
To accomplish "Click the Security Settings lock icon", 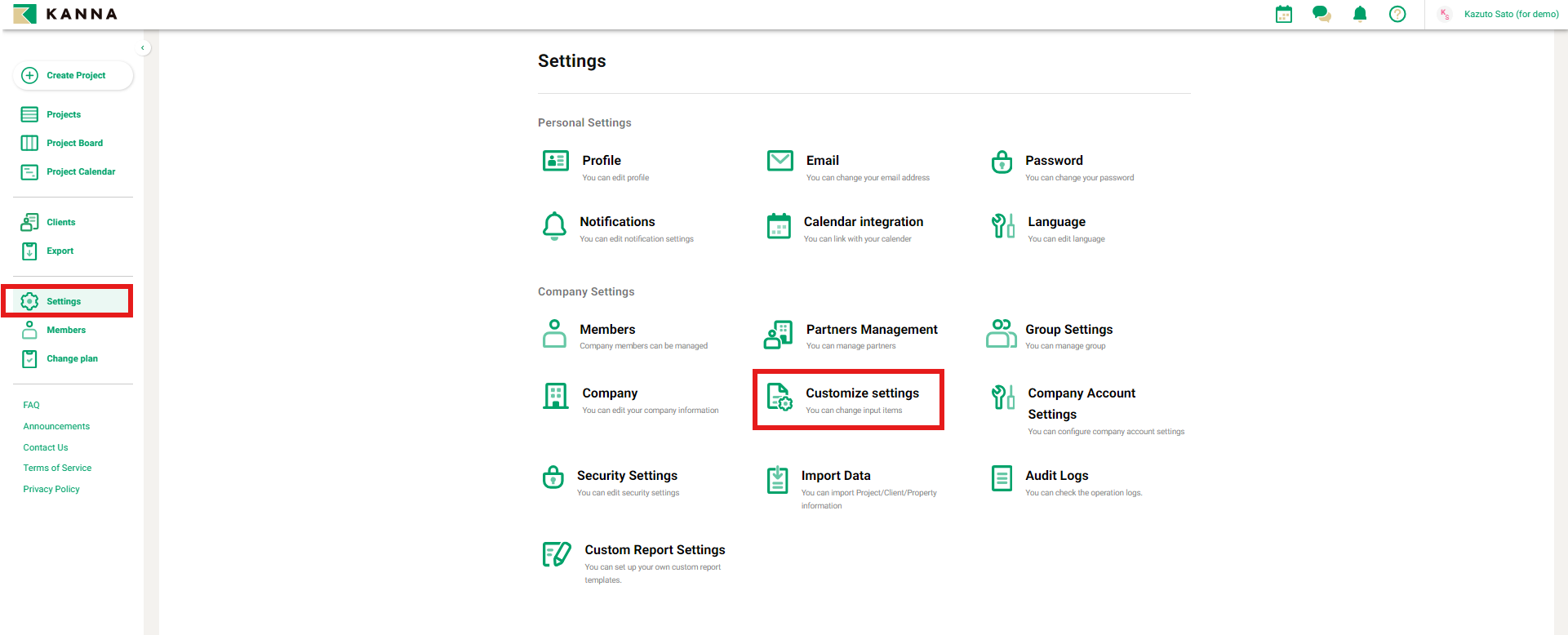I will click(553, 477).
